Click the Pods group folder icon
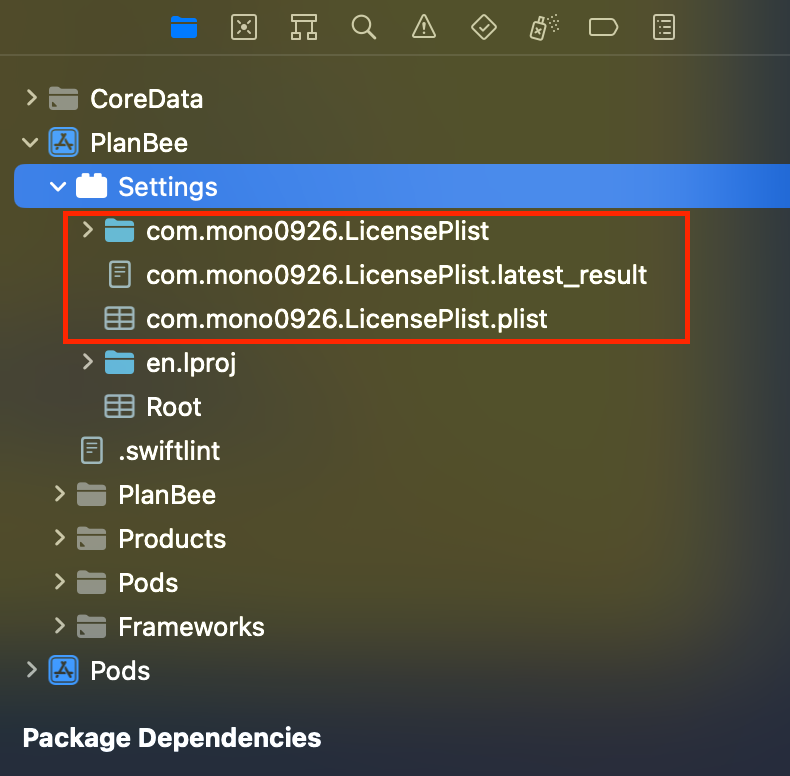This screenshot has width=790, height=776. point(92,583)
